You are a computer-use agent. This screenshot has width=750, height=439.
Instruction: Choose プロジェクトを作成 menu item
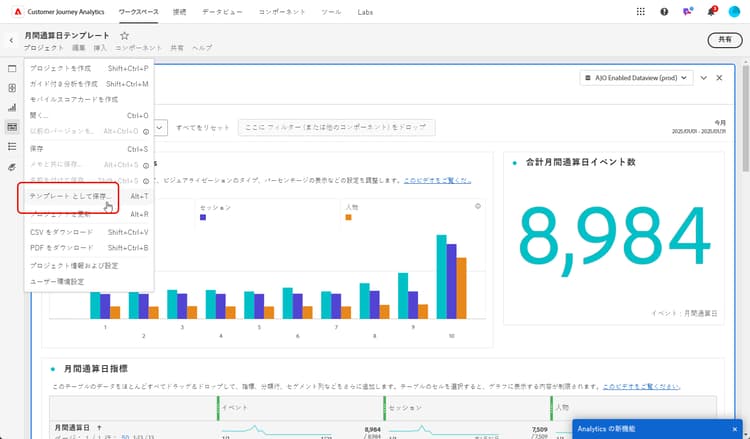click(x=89, y=68)
